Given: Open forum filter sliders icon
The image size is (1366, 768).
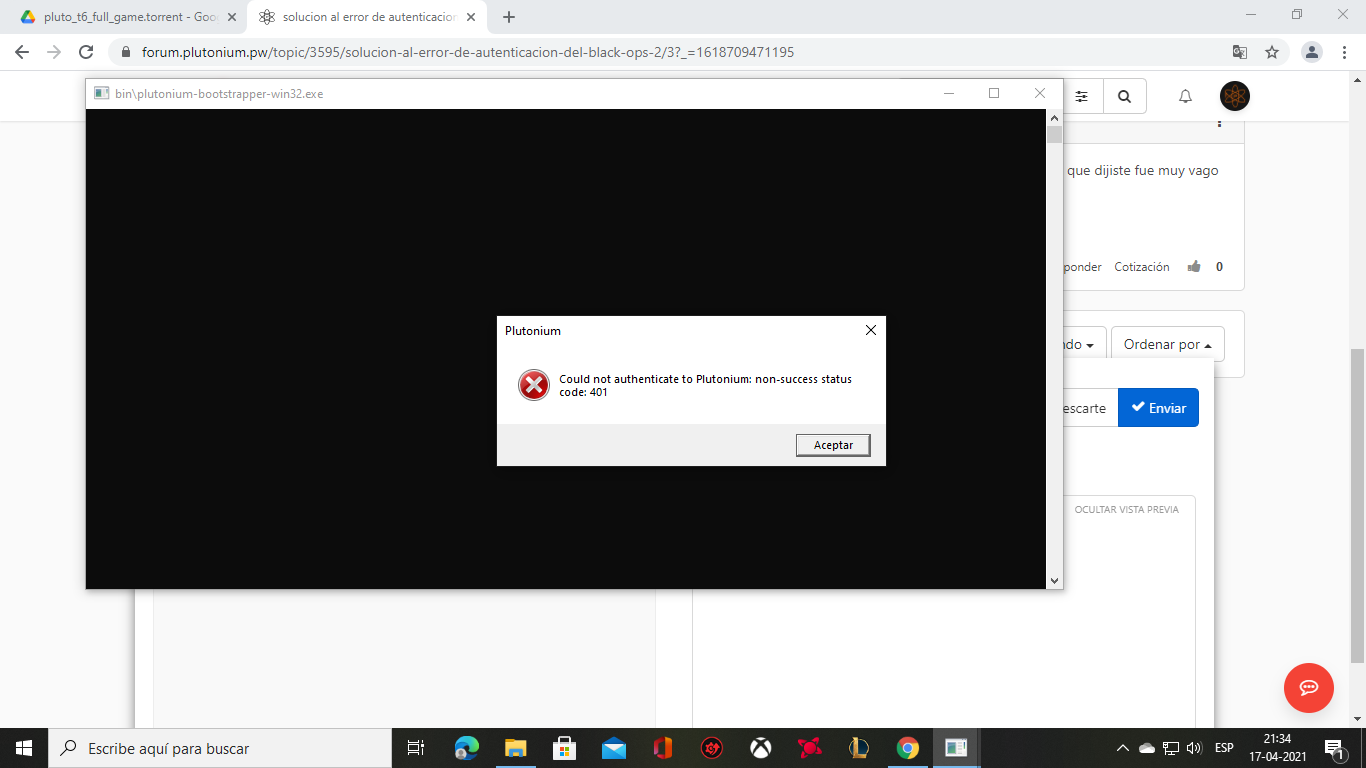Looking at the screenshot, I should (1081, 96).
